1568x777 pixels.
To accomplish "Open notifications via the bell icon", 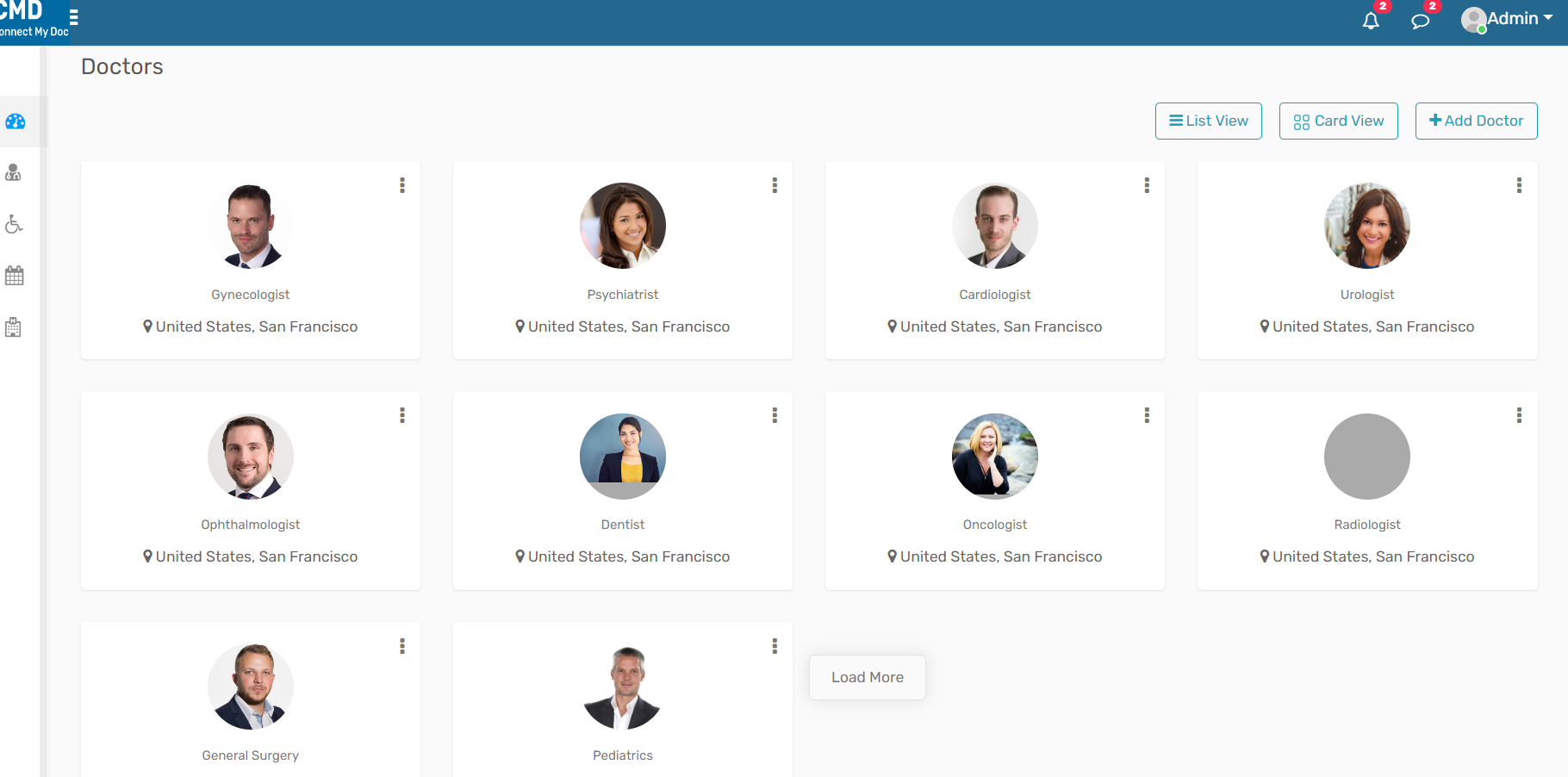I will tap(1371, 20).
